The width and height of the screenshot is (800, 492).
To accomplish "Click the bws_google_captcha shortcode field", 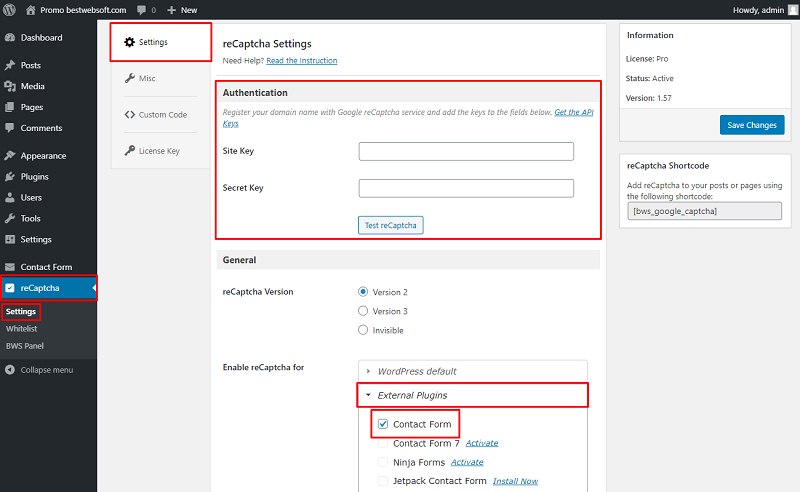I will (x=704, y=211).
